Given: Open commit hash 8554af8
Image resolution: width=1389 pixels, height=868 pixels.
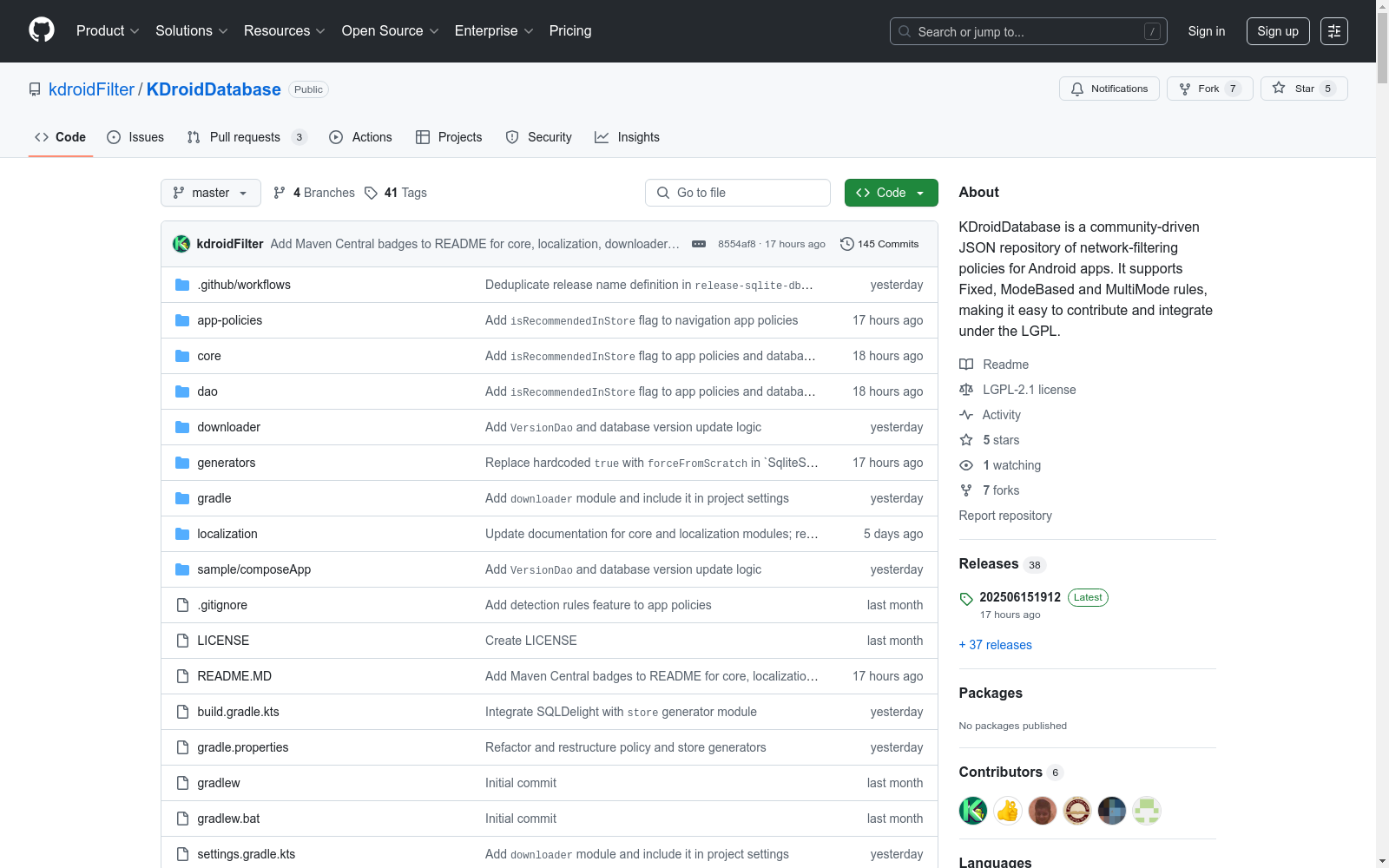Looking at the screenshot, I should 737,244.
